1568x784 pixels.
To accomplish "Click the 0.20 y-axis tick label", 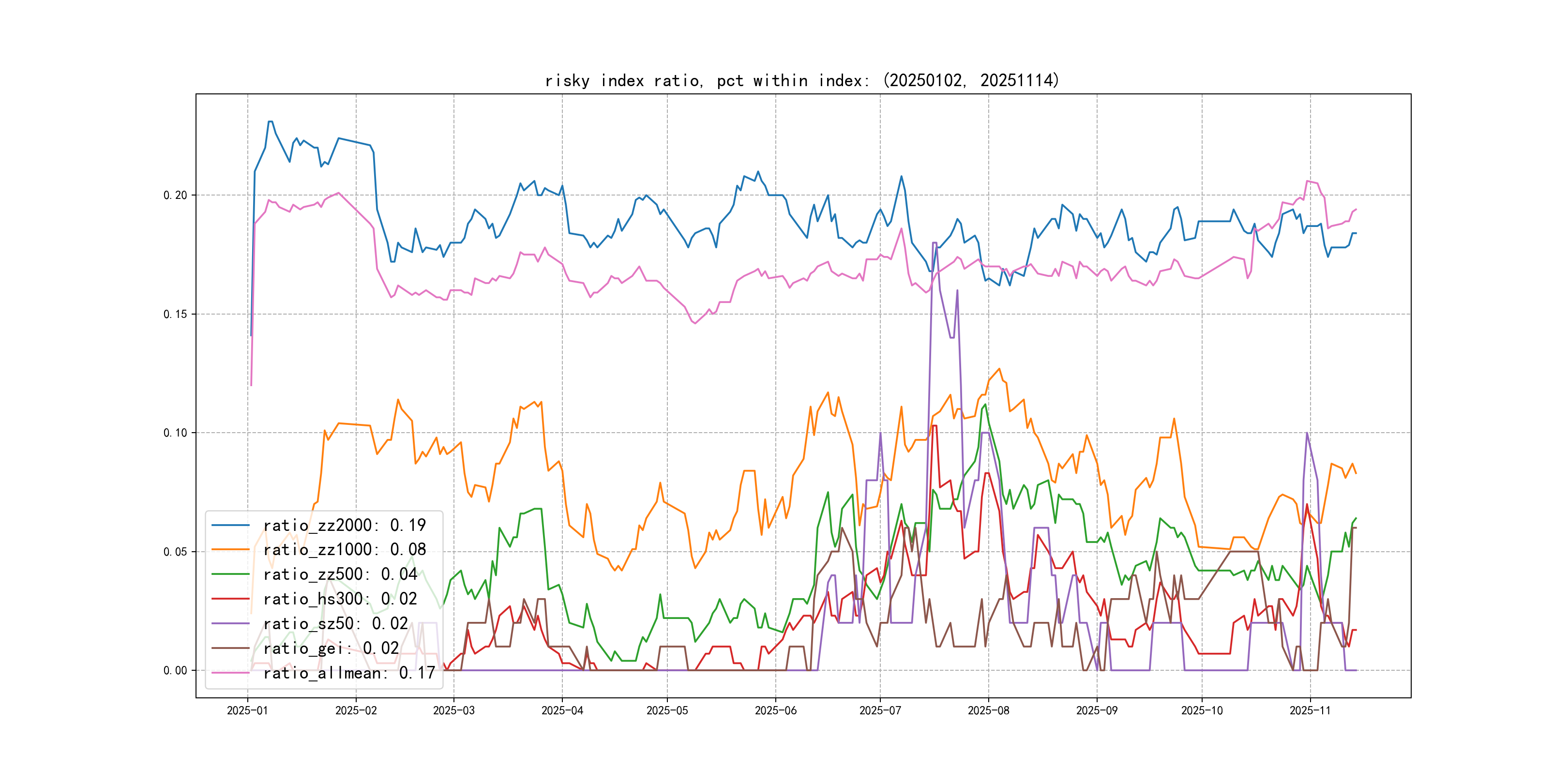I will point(175,196).
